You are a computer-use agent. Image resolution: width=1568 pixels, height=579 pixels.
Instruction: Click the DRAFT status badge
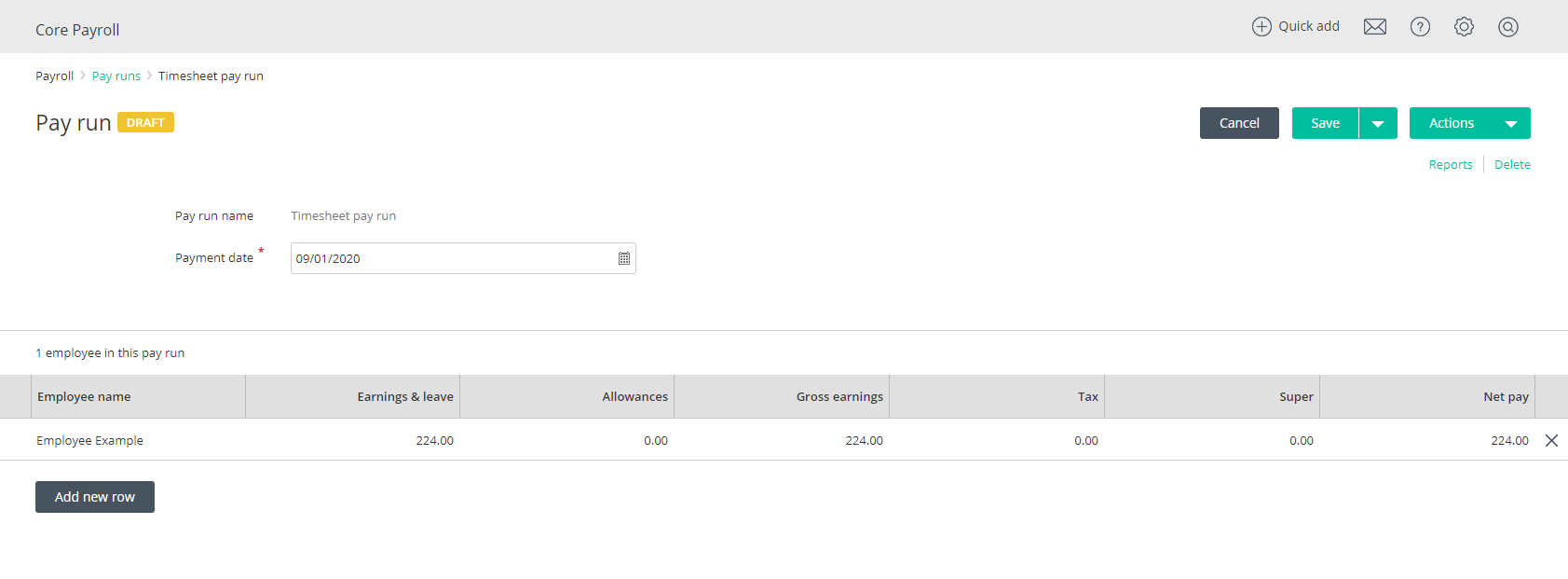pyautogui.click(x=145, y=122)
